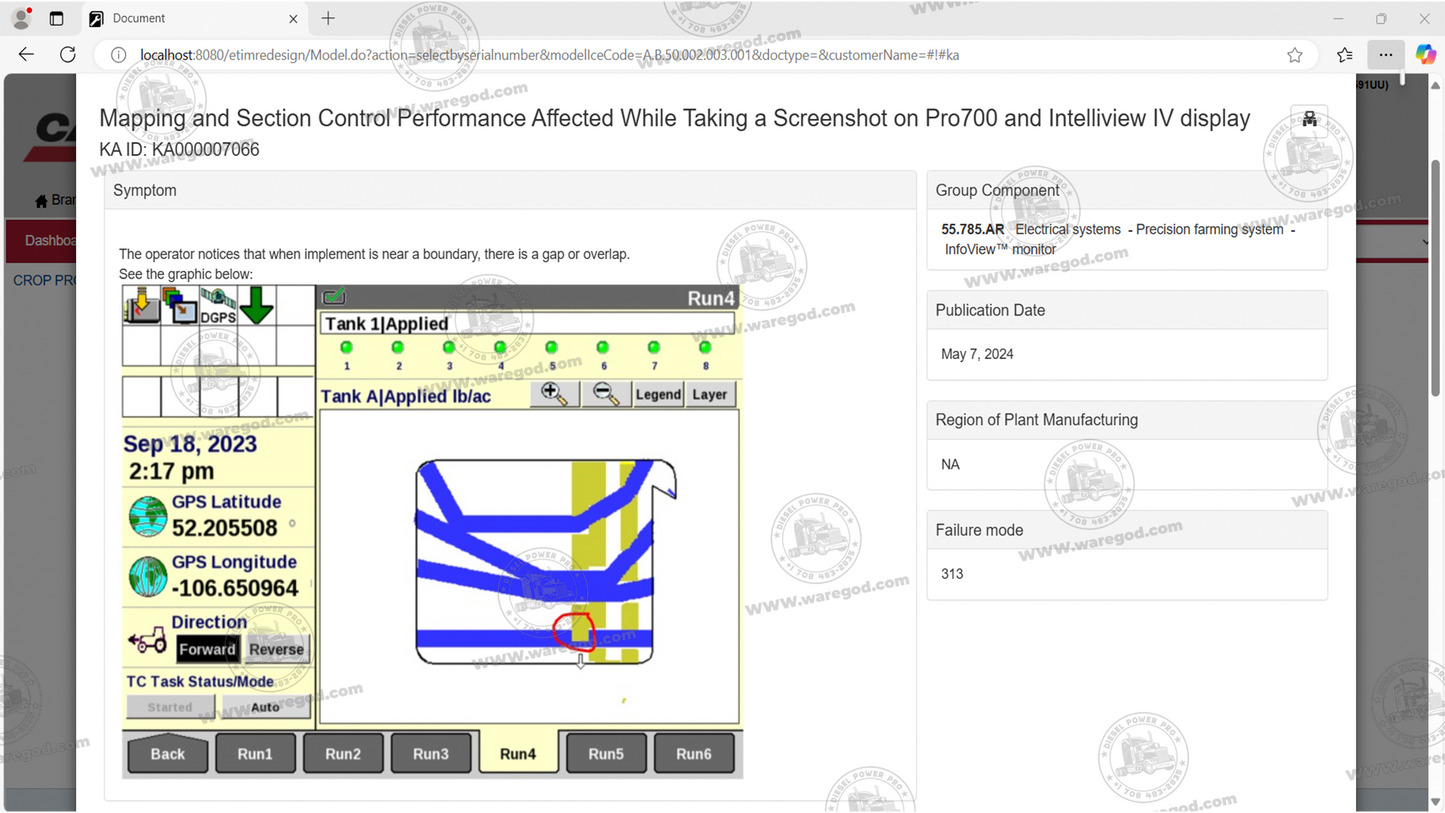The height and width of the screenshot is (813, 1445).
Task: Click the Auto mode button
Action: tap(265, 707)
